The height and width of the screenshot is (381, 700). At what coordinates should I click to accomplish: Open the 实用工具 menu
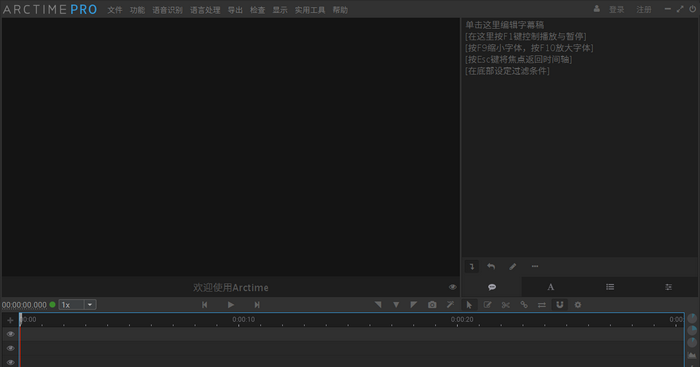click(x=310, y=10)
